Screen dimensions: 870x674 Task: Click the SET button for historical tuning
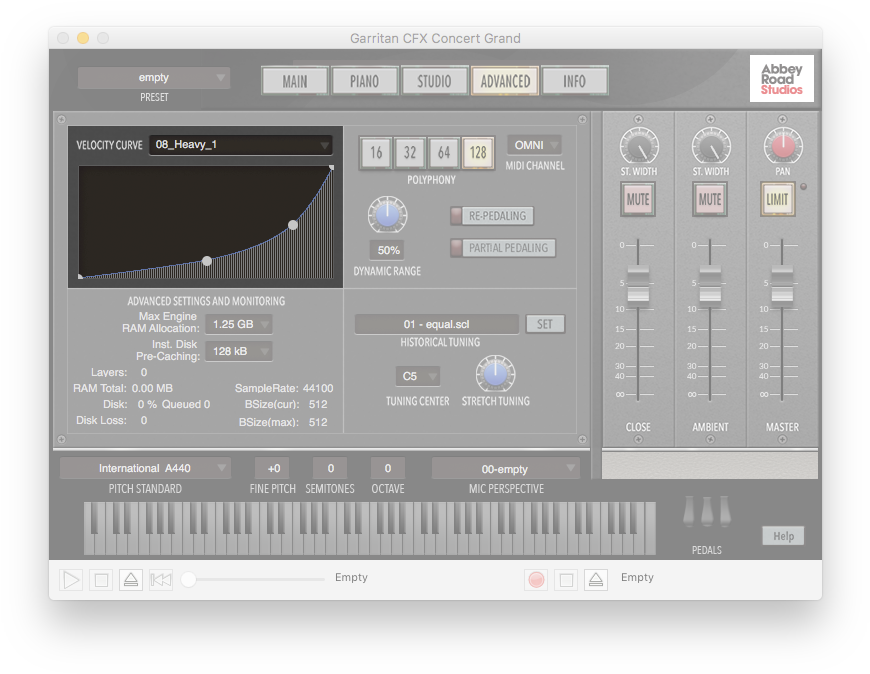point(545,324)
